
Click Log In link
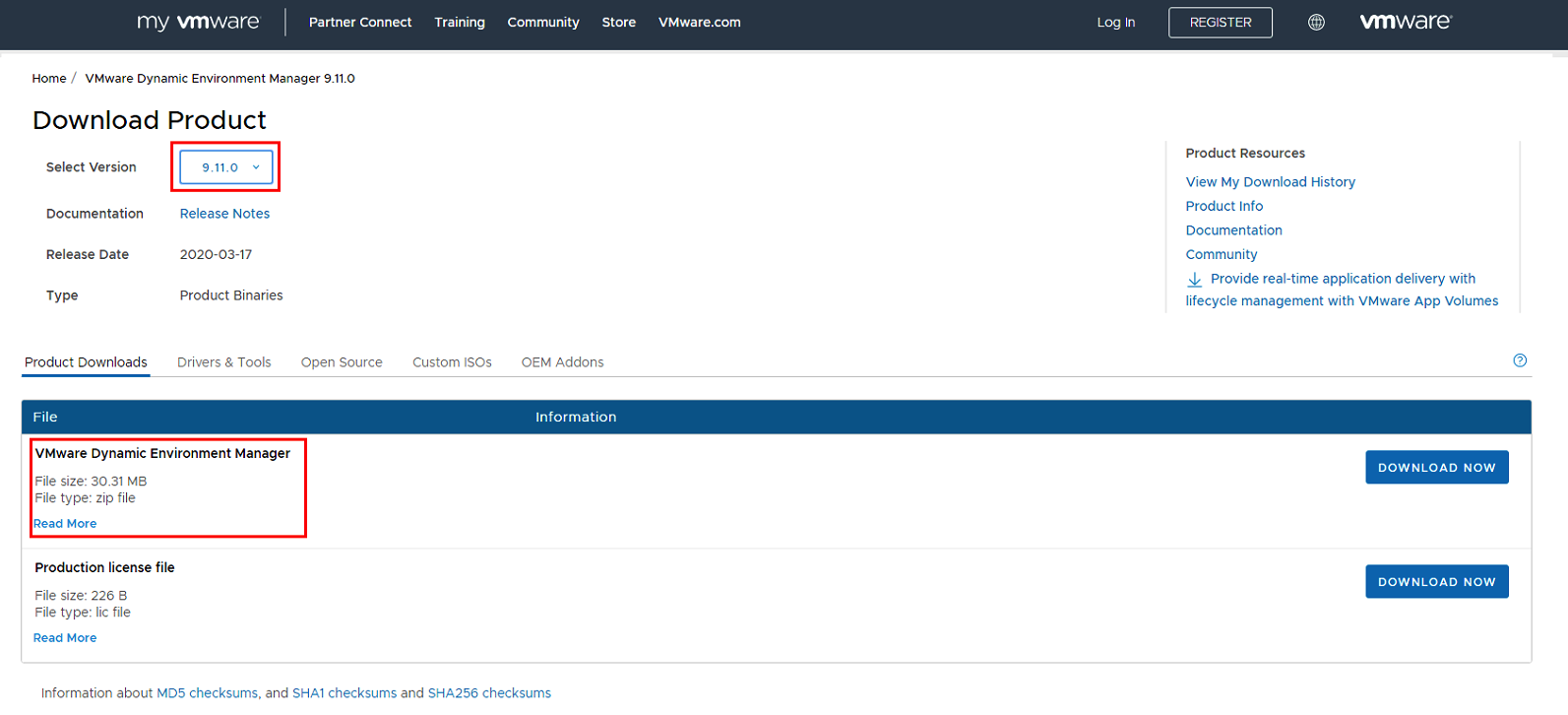[1116, 22]
